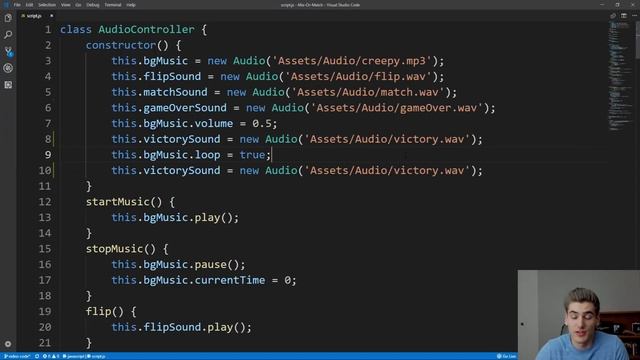Screen dimensions: 640x360
Task: Open the Help menu
Action: coord(131,5)
